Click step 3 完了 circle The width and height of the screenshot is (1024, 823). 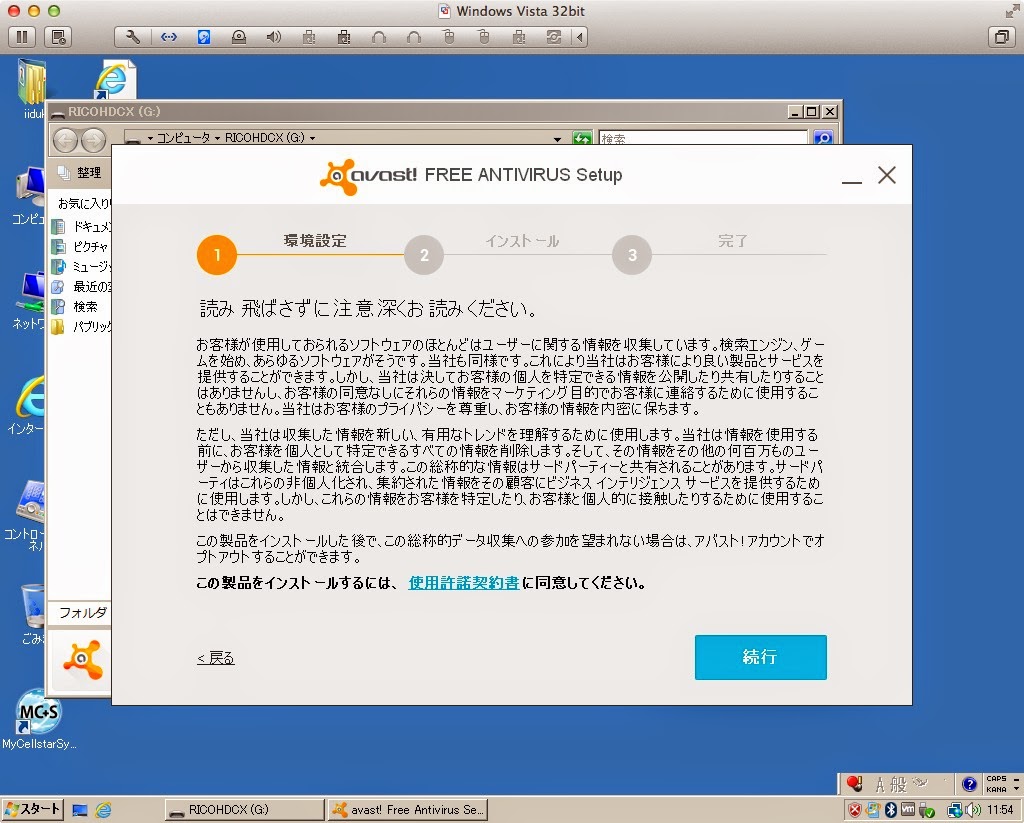pyautogui.click(x=632, y=255)
